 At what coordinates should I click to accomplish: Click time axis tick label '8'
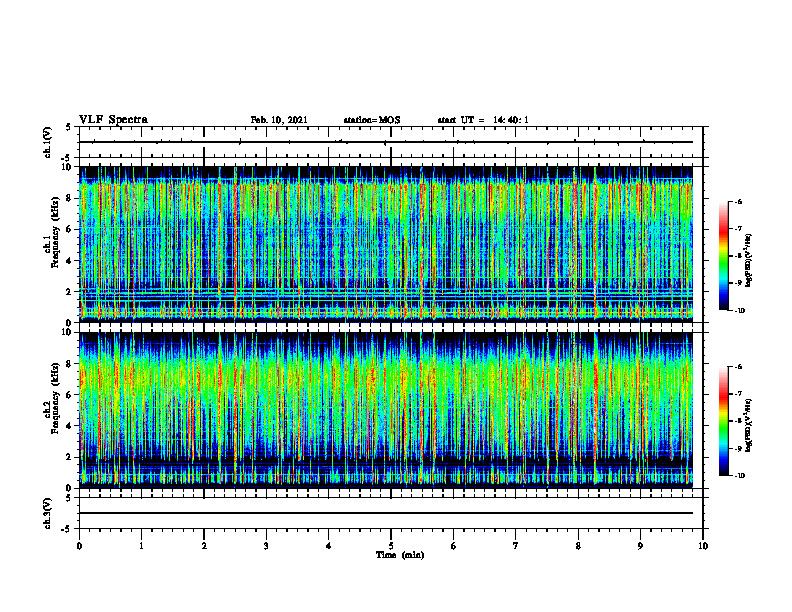click(x=578, y=546)
